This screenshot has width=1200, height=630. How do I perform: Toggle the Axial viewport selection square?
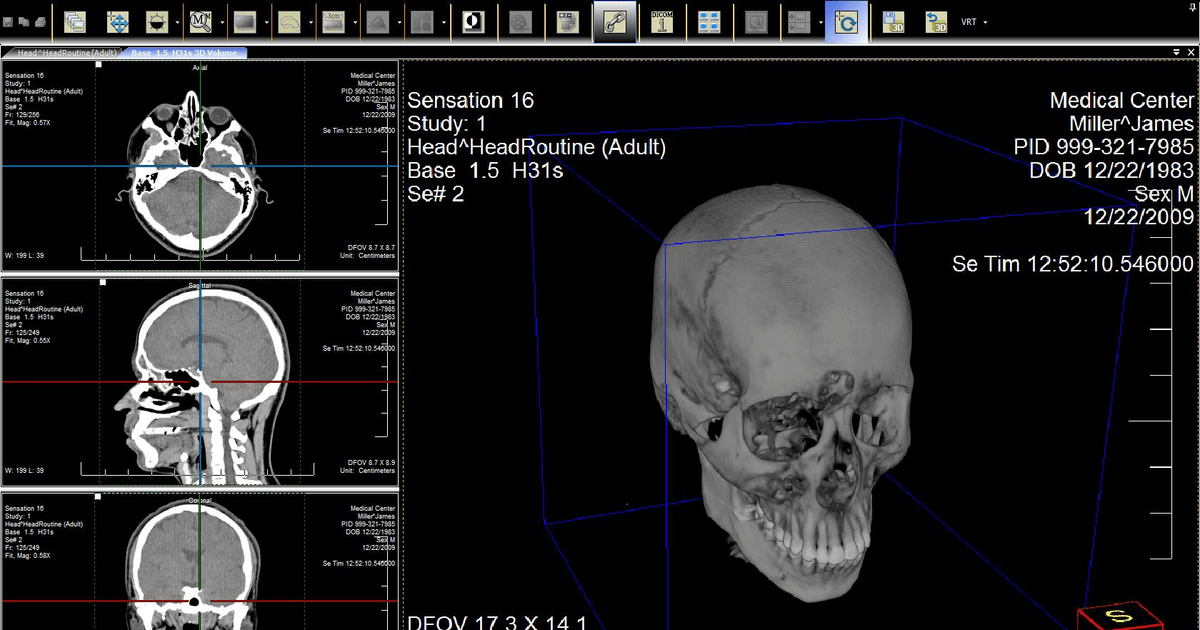click(x=96, y=62)
